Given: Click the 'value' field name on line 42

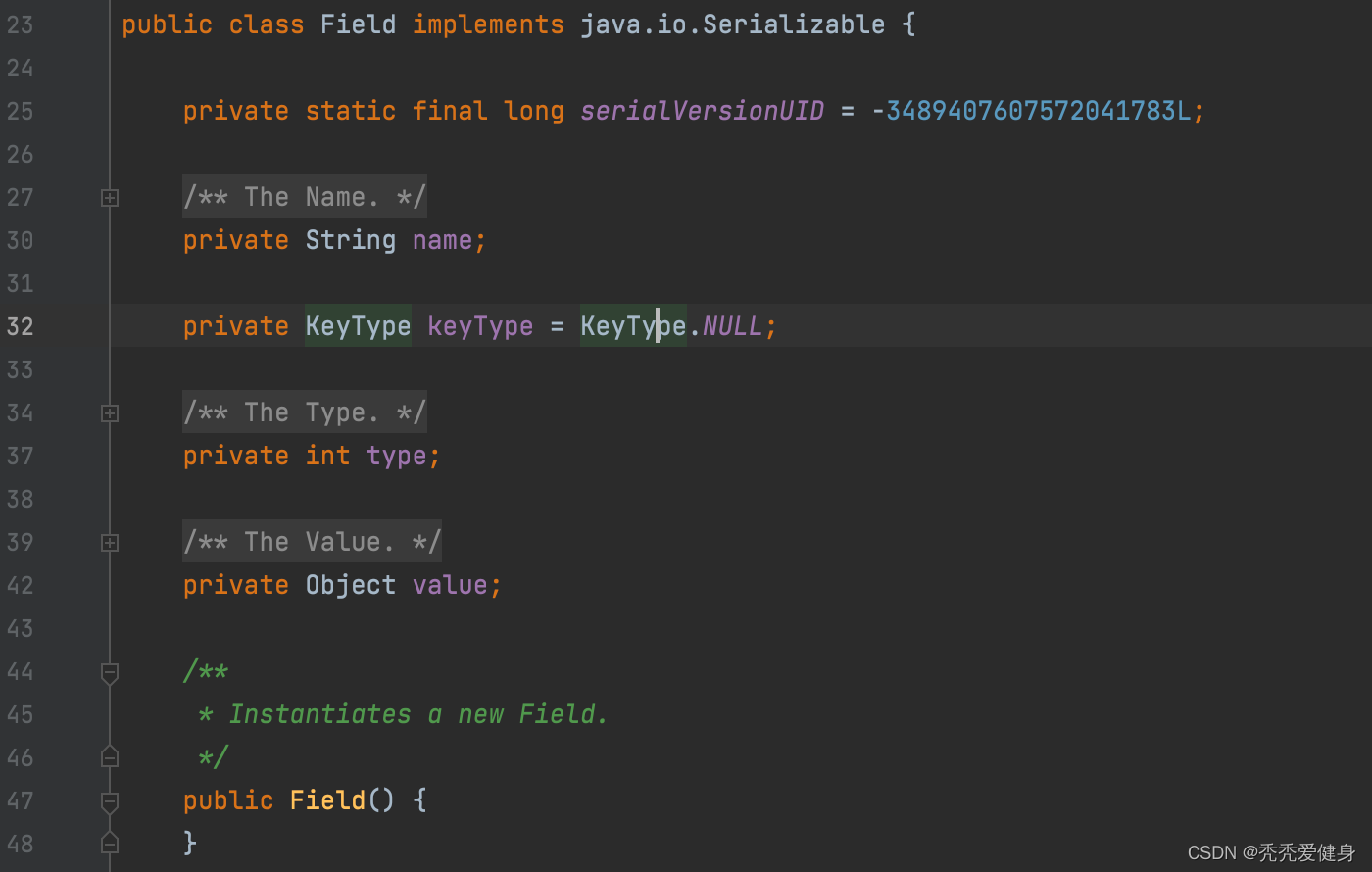Looking at the screenshot, I should pyautogui.click(x=450, y=585).
